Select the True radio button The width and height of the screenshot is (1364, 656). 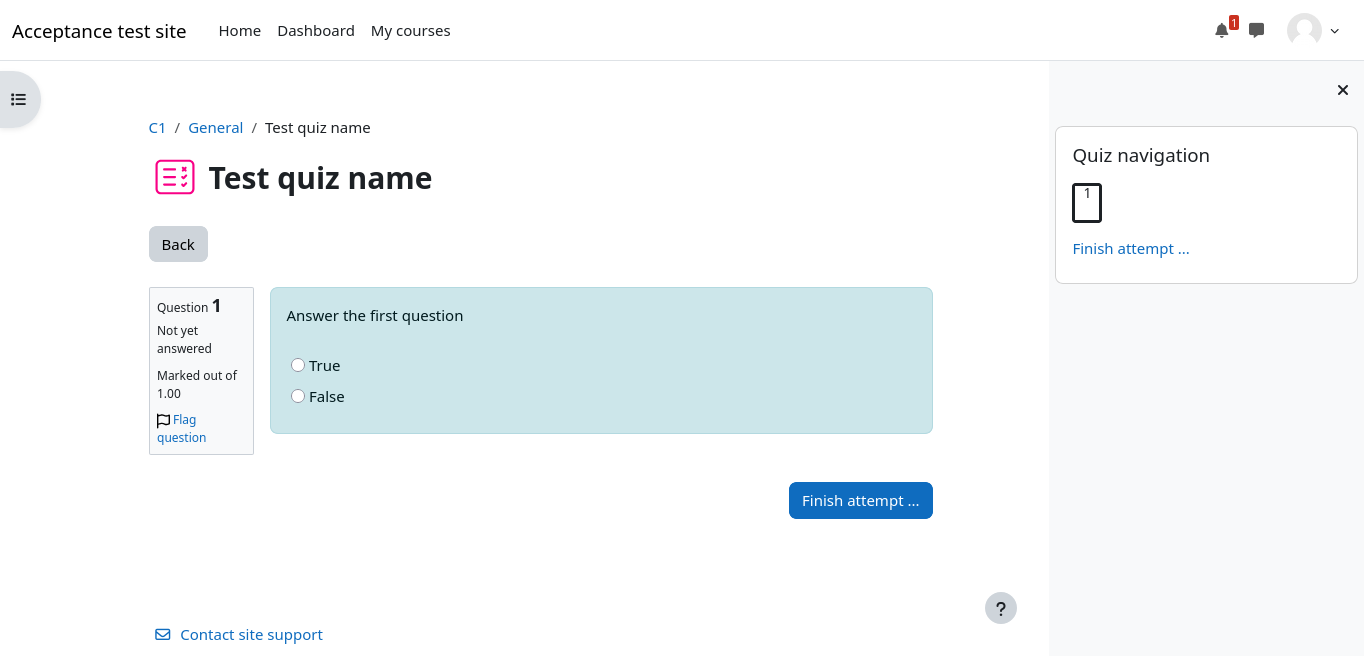point(298,365)
